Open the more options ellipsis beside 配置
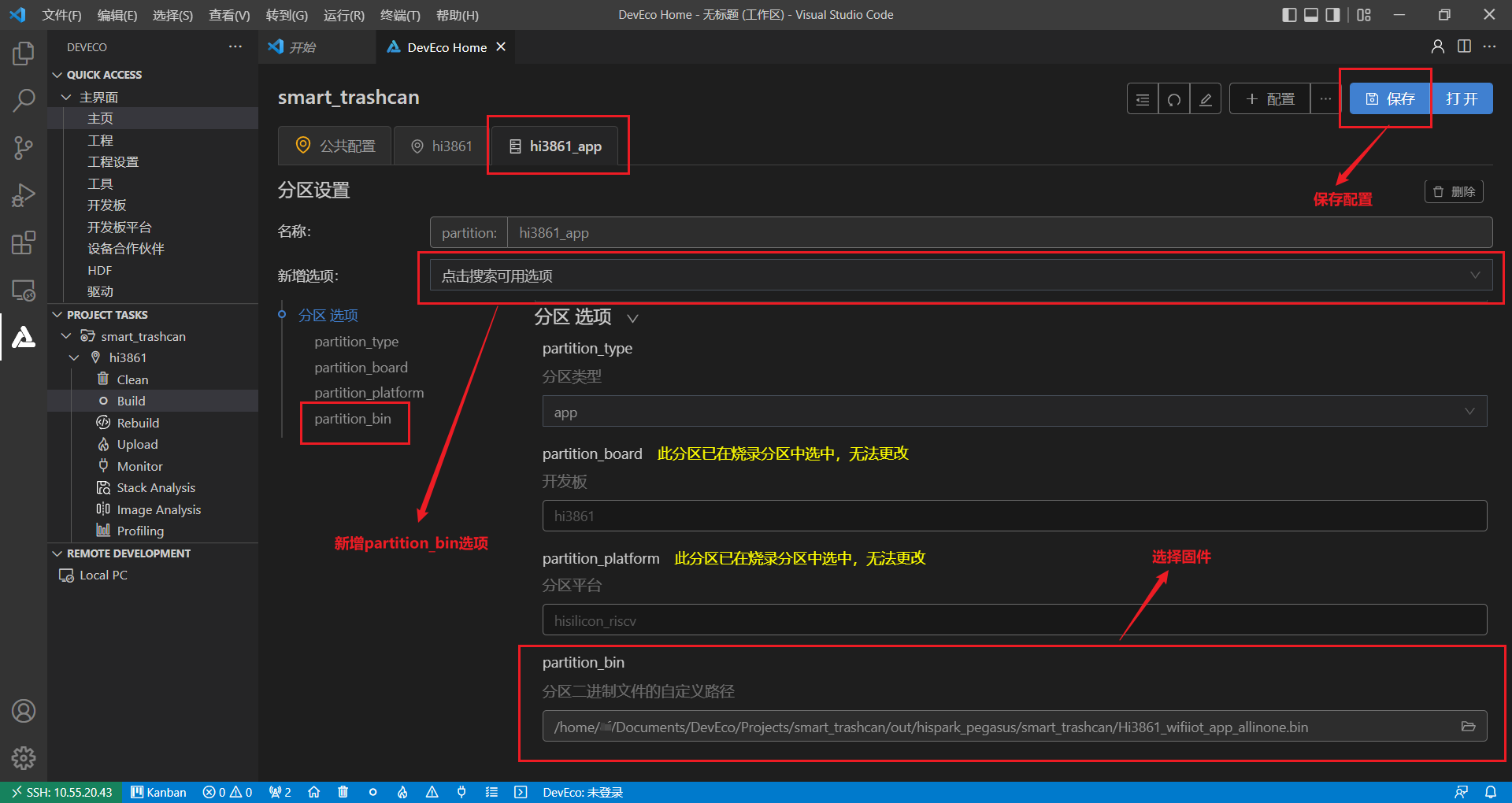Image resolution: width=1512 pixels, height=803 pixels. [x=1326, y=99]
